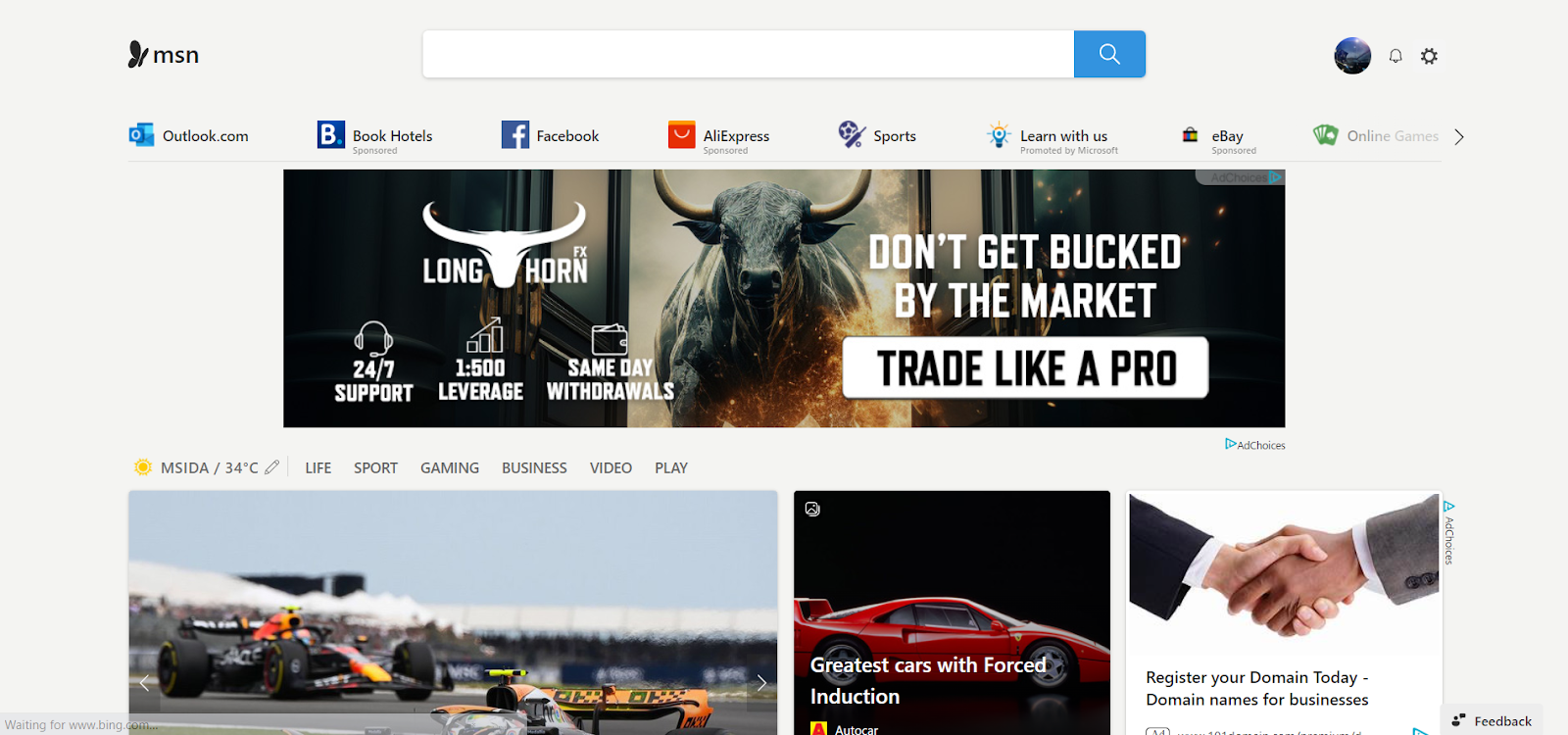Open Register your Domain Today ad

pyautogui.click(x=1256, y=688)
